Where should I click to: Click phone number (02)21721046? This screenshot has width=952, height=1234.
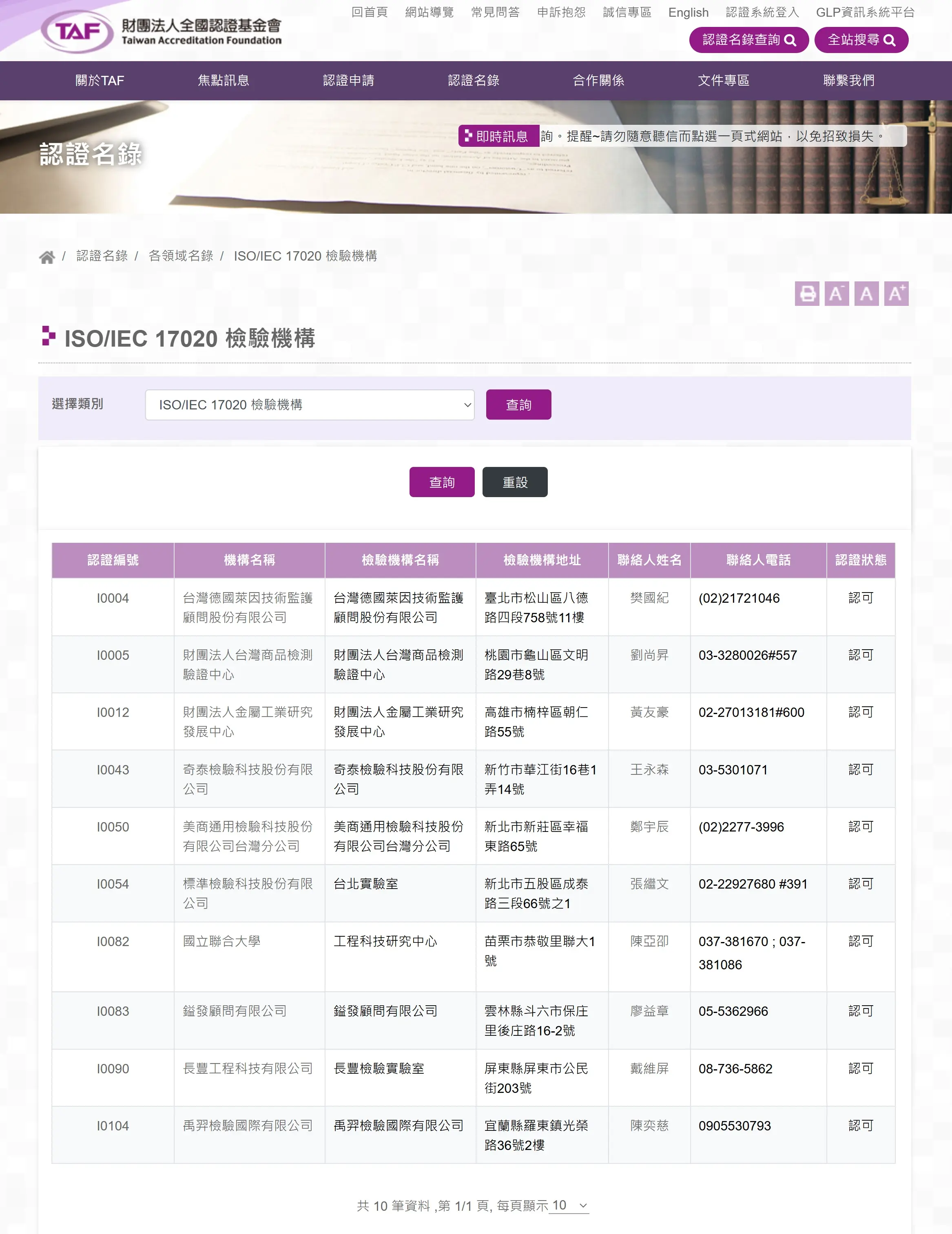739,598
